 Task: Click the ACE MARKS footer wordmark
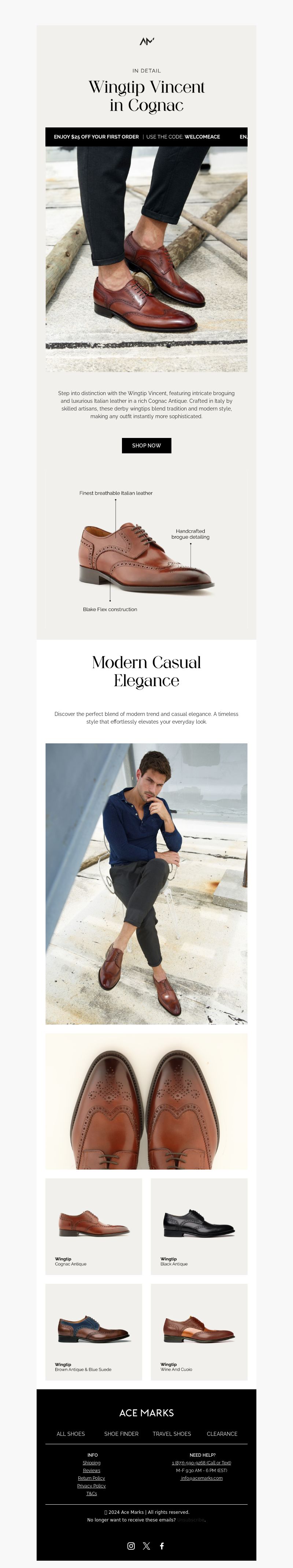146,1413
